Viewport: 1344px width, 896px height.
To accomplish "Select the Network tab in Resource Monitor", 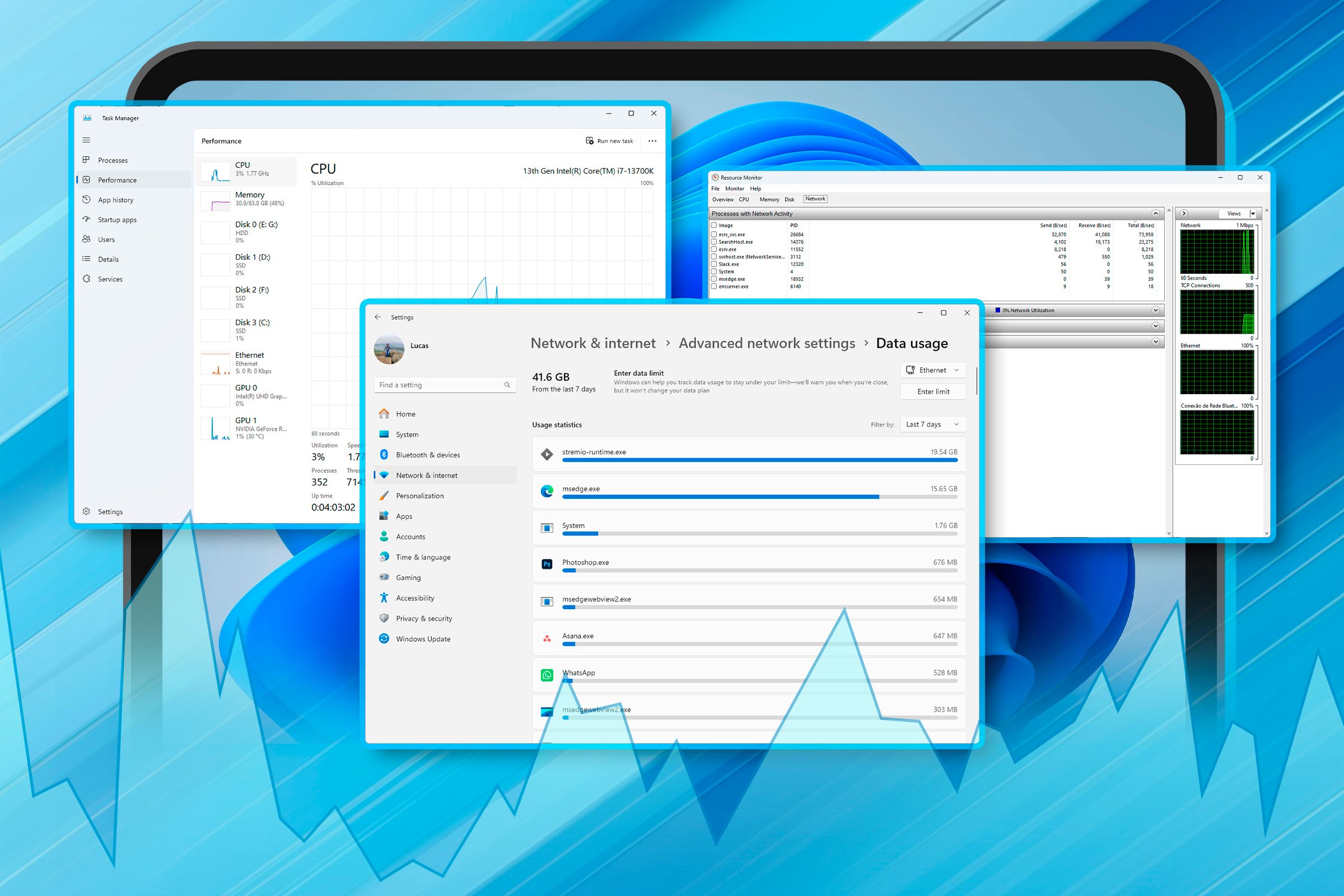I will (x=817, y=199).
